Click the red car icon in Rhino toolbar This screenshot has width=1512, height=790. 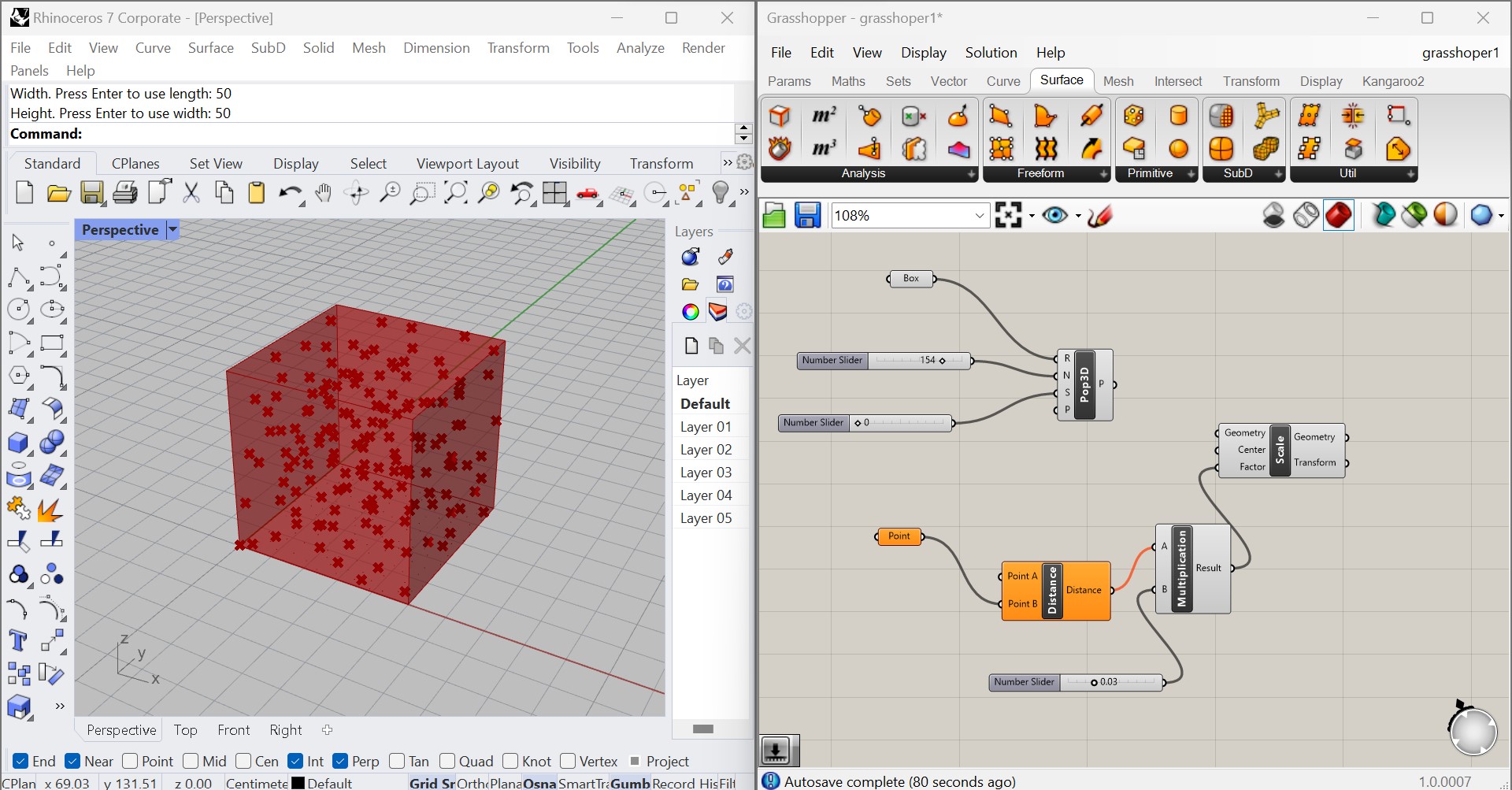[587, 193]
